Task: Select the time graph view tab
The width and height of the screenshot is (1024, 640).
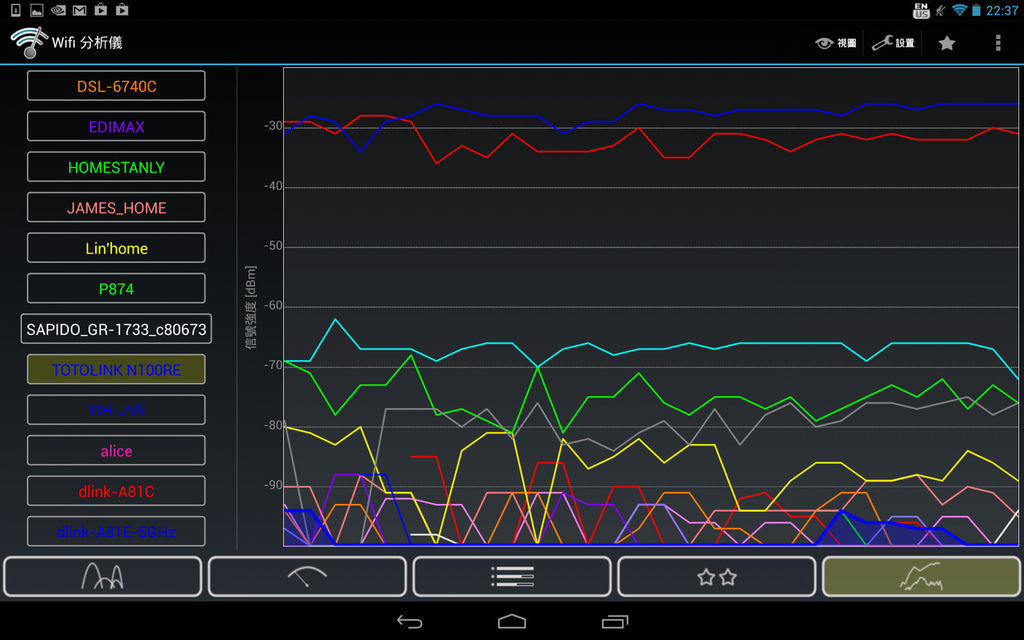Action: click(921, 577)
